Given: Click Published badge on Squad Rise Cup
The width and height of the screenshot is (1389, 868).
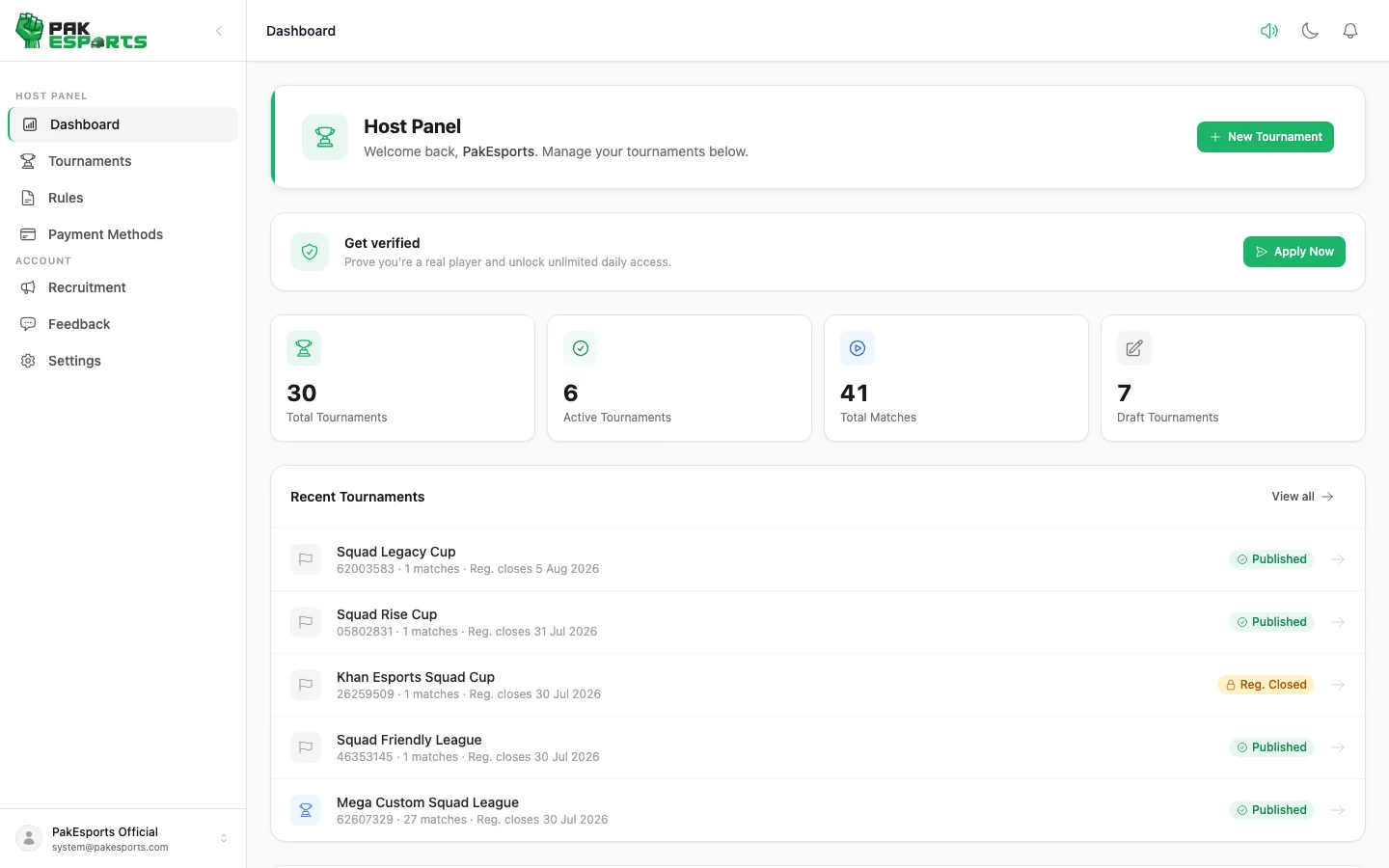Looking at the screenshot, I should (x=1271, y=622).
